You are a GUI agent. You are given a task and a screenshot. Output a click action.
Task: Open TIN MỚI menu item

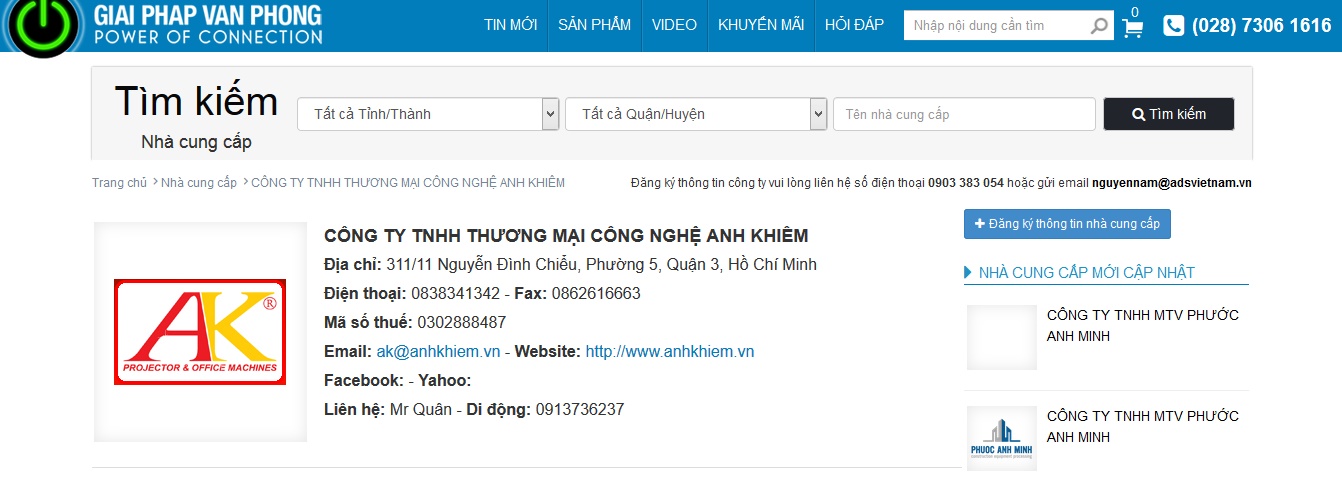pyautogui.click(x=510, y=25)
